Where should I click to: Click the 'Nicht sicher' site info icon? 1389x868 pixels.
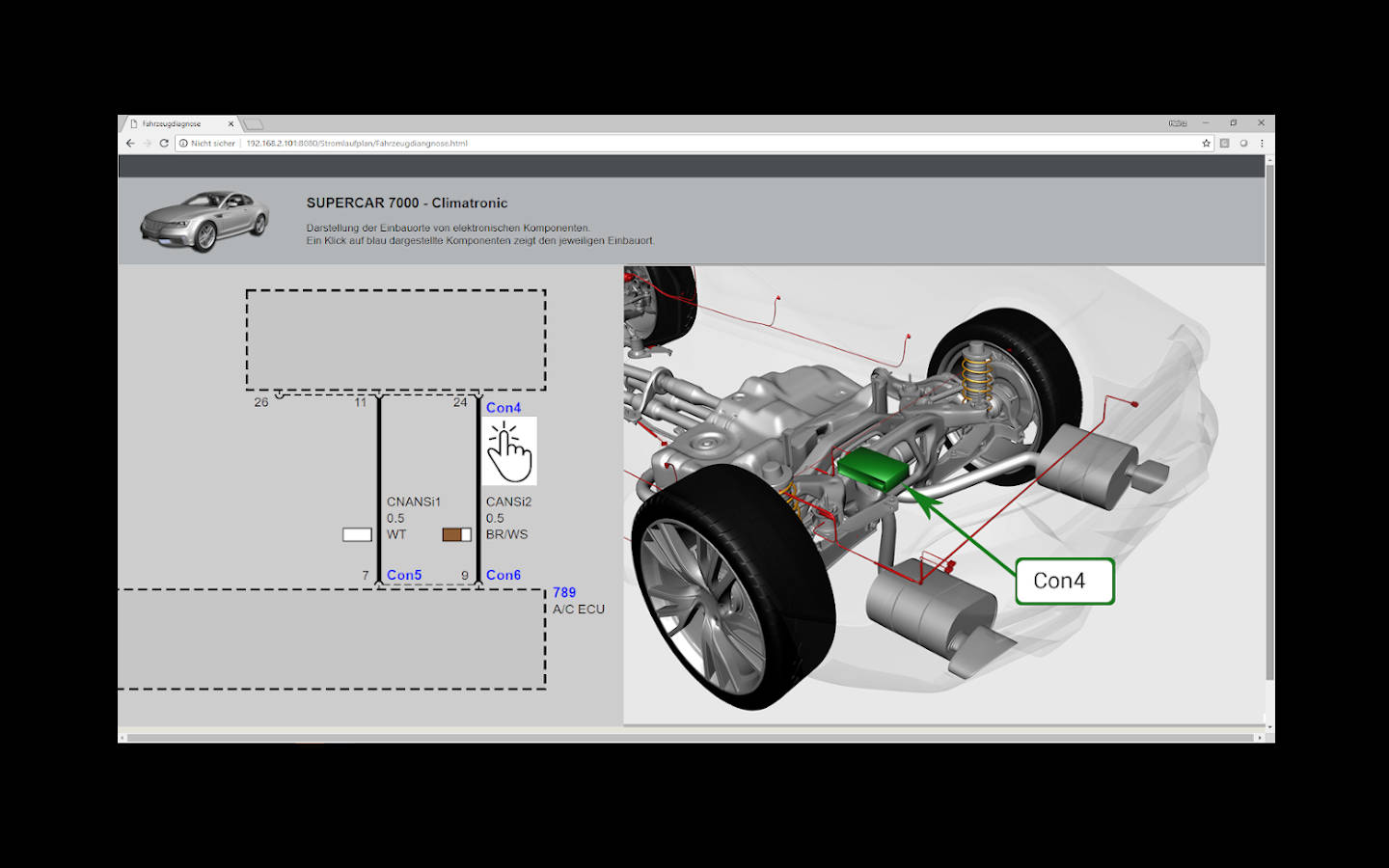pos(183,143)
